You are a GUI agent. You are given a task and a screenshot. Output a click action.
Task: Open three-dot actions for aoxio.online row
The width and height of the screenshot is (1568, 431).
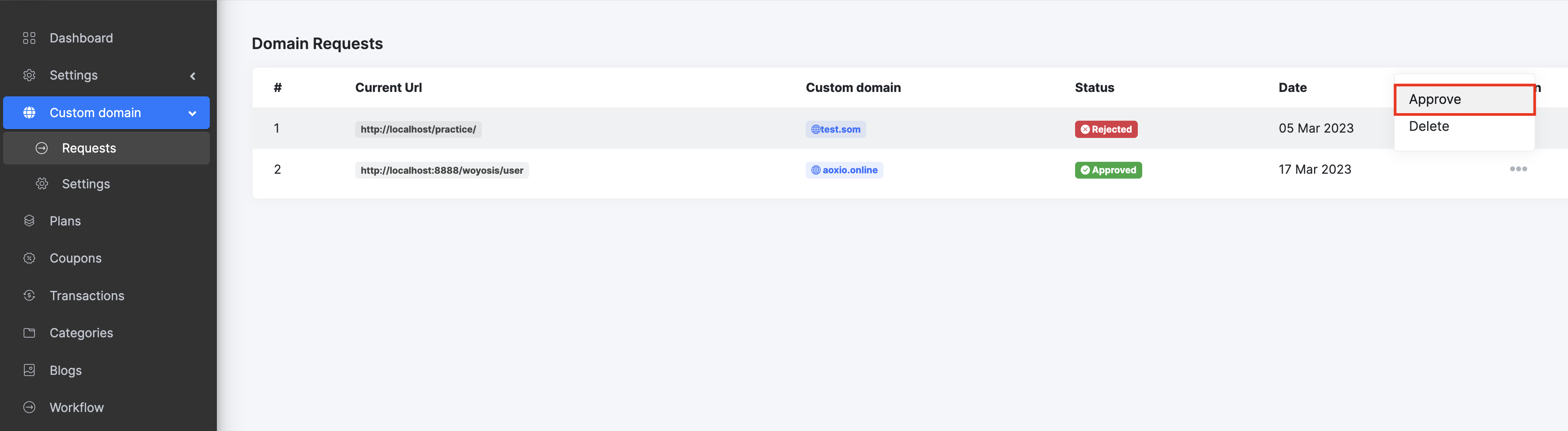[x=1518, y=169]
